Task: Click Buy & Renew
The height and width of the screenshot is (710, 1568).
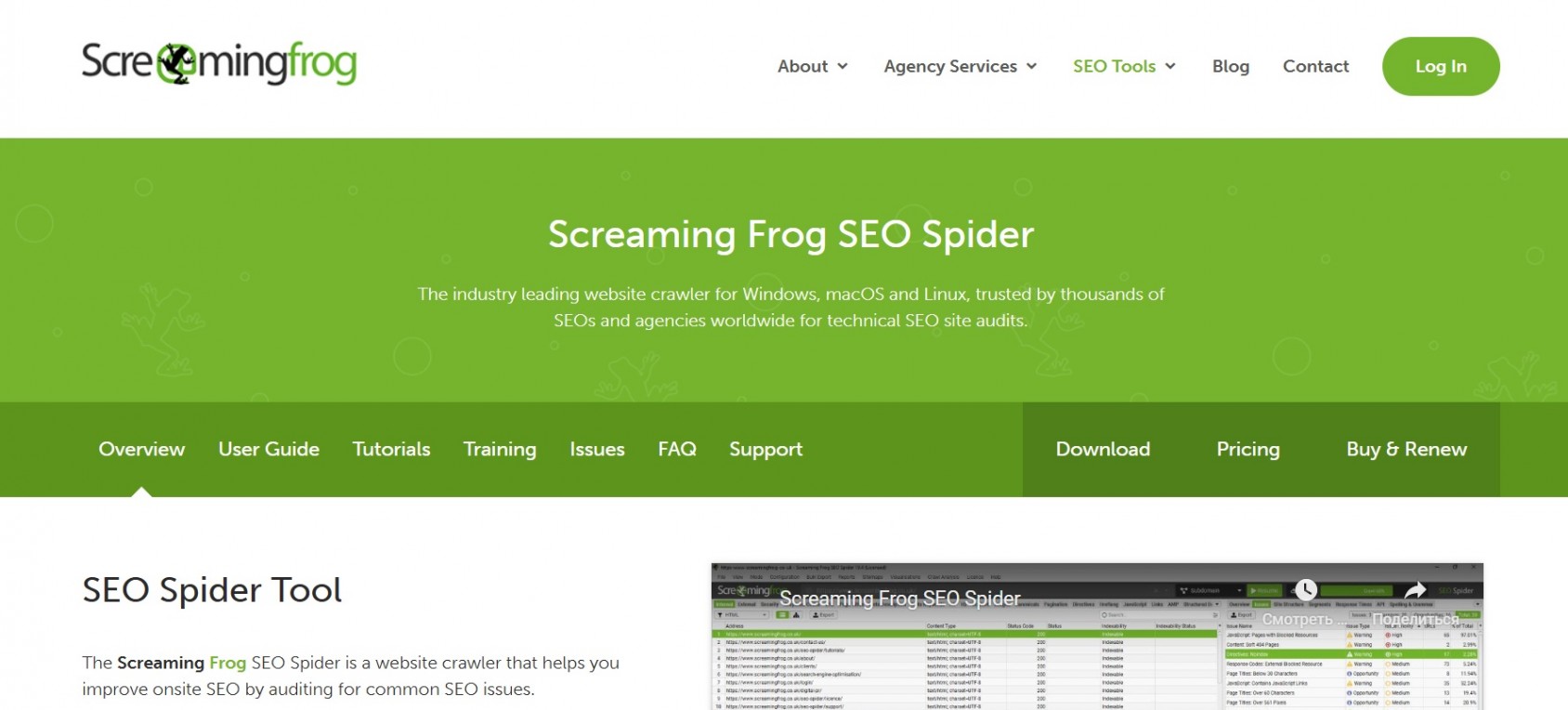Action: 1406,449
